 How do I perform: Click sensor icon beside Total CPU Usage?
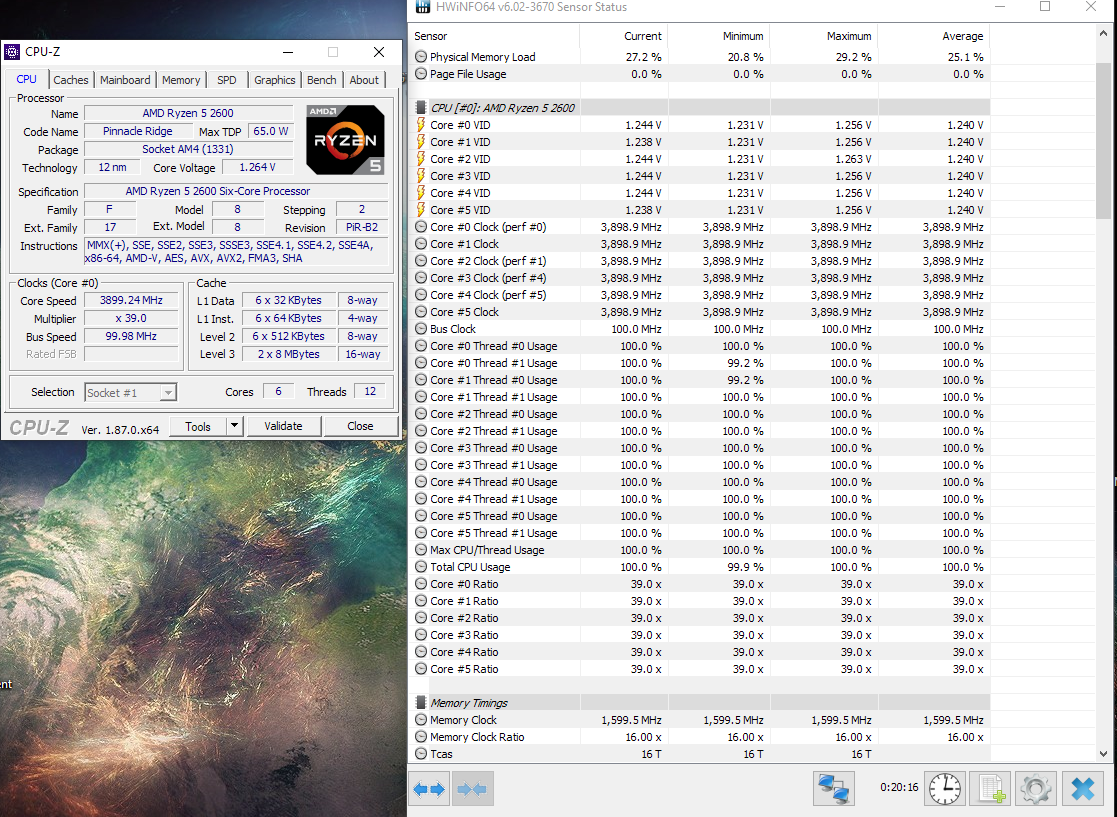point(421,566)
